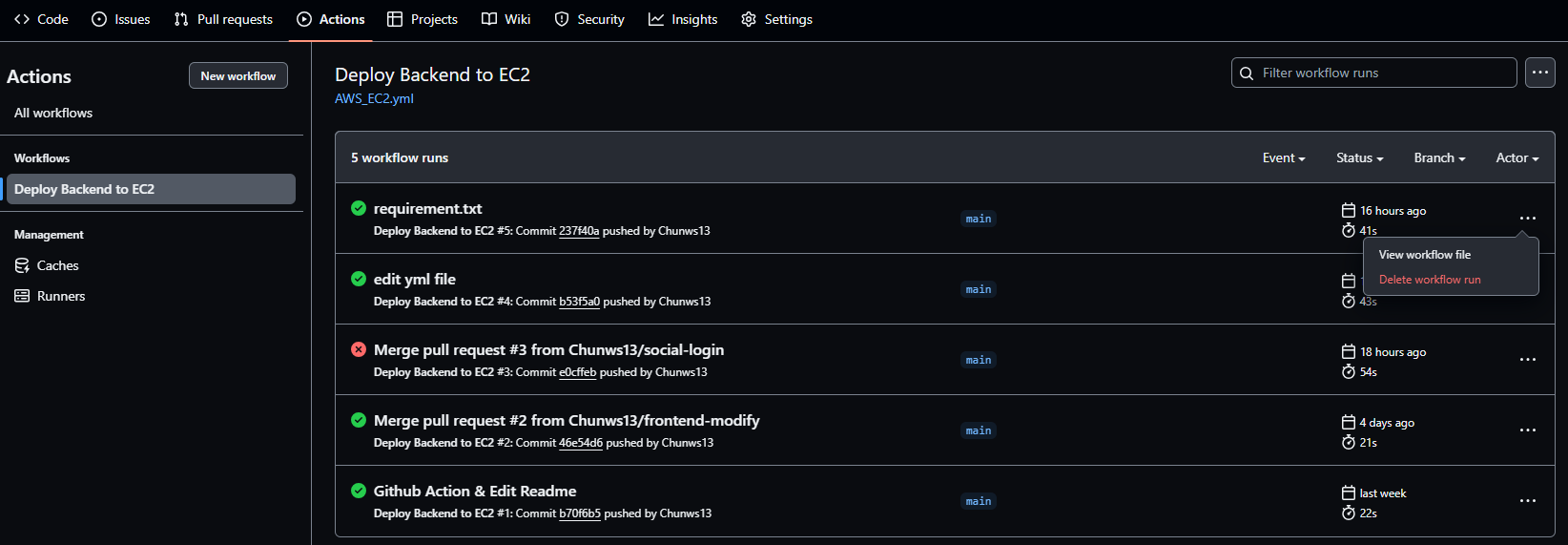1568x545 pixels.
Task: Click success check icon for Github Action run
Action: coord(359,491)
